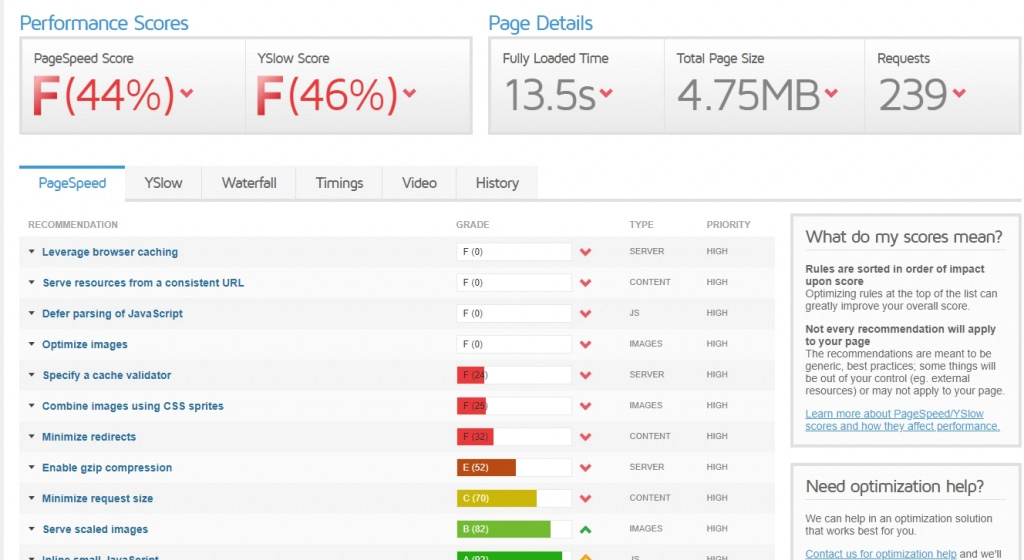Expand the Optimize images disclosure triangle

click(x=31, y=343)
